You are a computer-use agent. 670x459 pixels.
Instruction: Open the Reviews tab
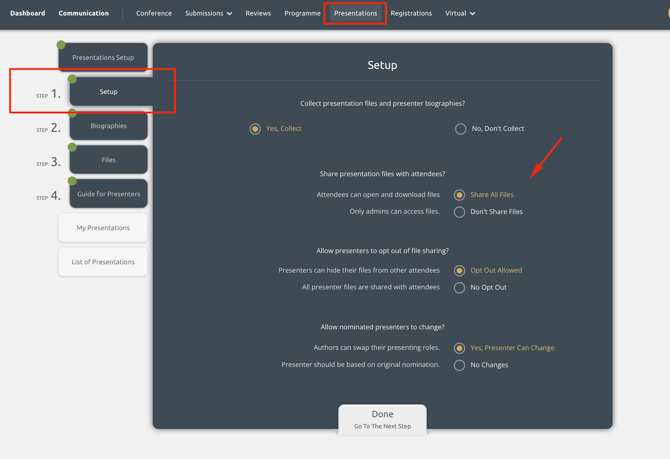pos(258,14)
